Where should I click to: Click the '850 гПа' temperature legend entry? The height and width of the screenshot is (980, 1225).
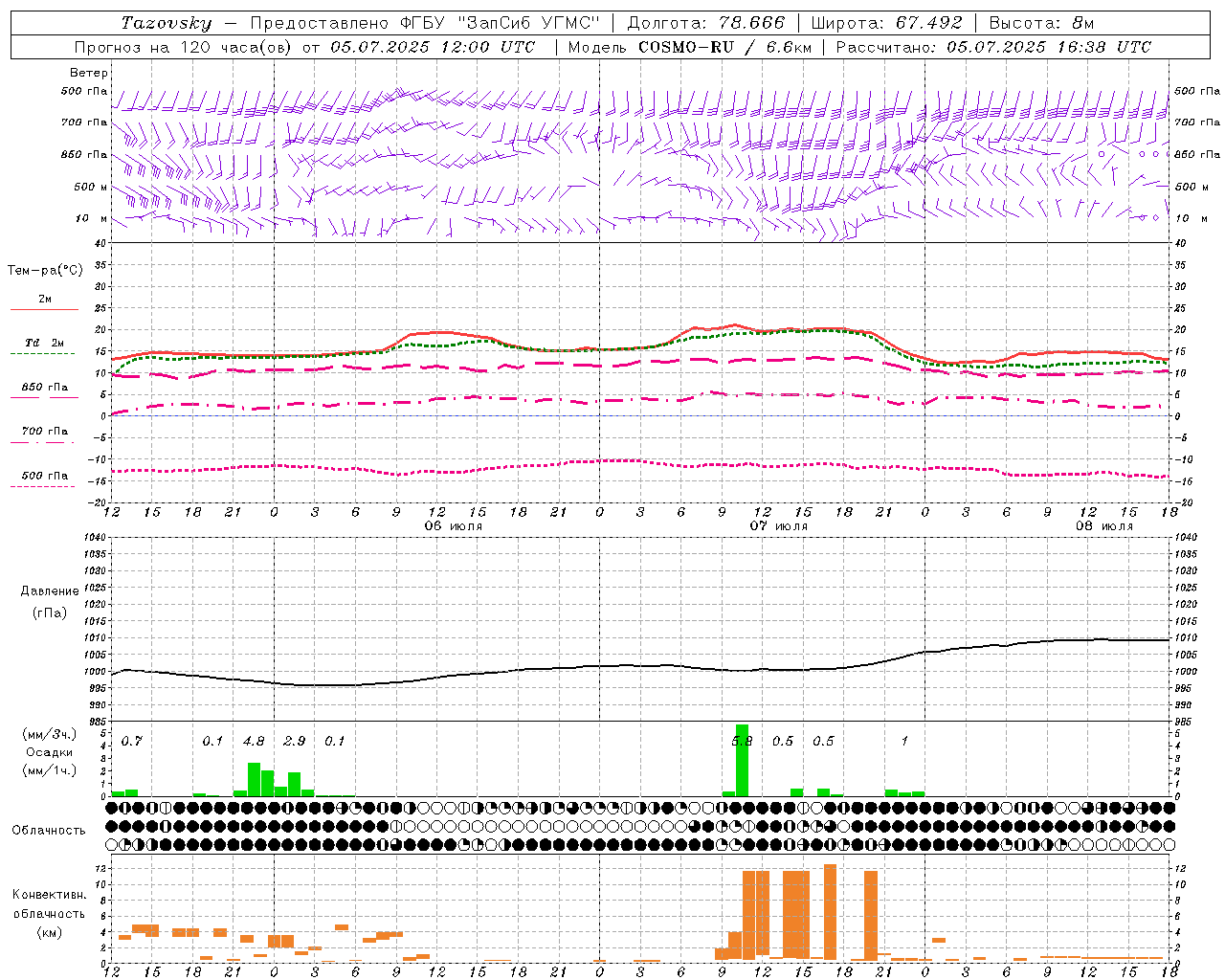pyautogui.click(x=44, y=388)
